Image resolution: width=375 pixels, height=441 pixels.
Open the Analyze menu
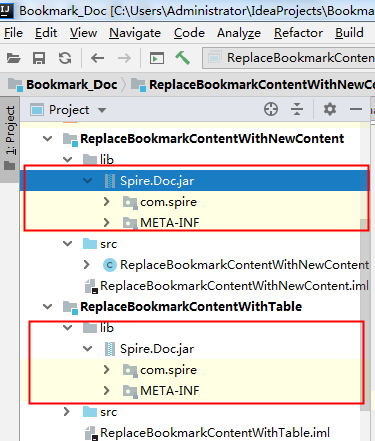(x=239, y=33)
